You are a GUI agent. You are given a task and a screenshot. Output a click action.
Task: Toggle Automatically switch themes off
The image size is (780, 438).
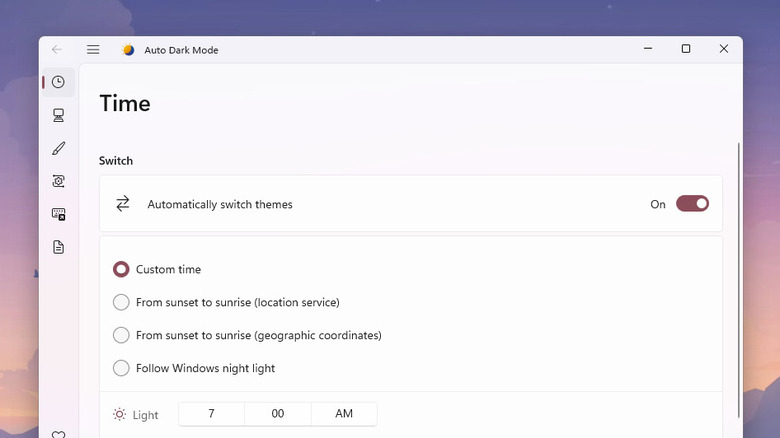pyautogui.click(x=692, y=204)
